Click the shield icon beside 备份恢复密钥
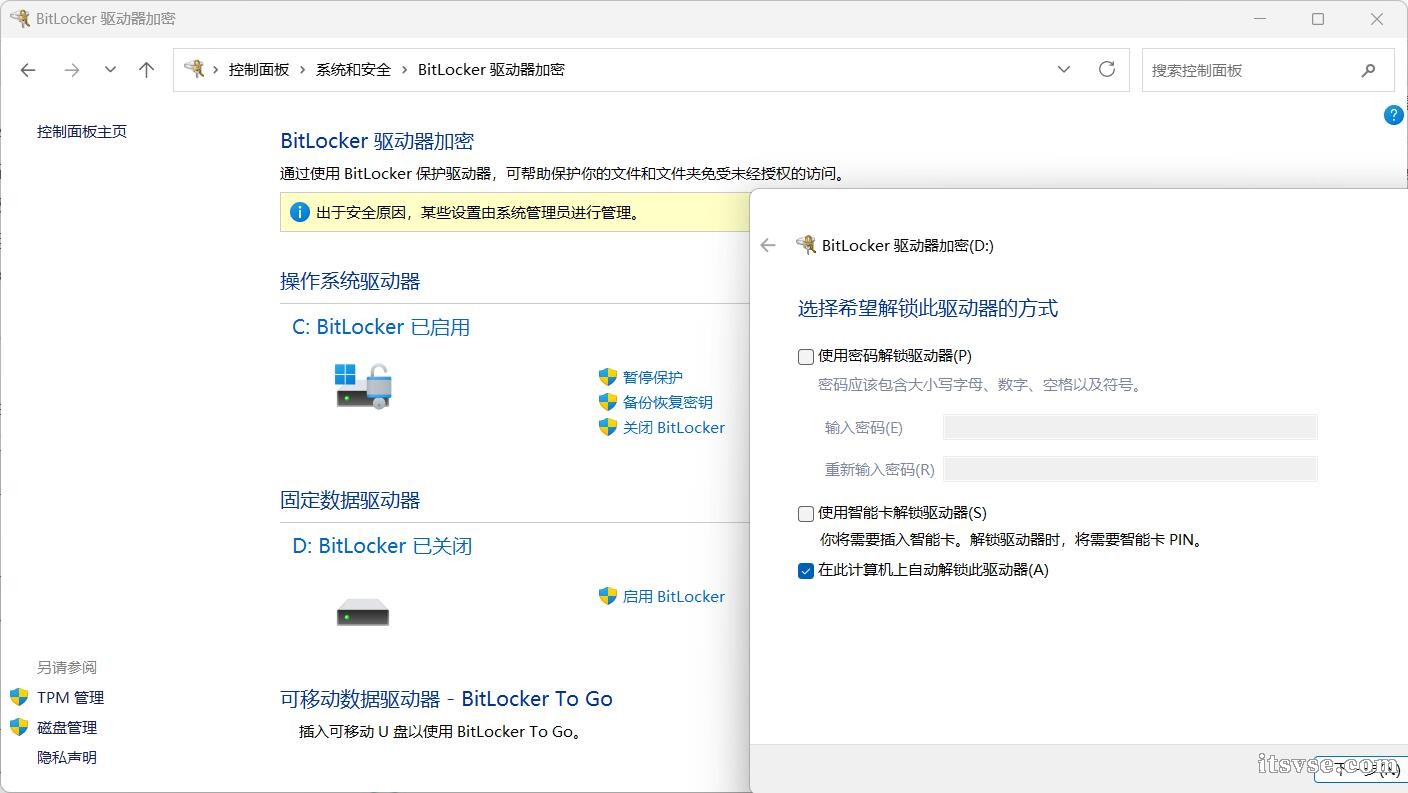Screen dimensions: 1408x793 pos(608,402)
